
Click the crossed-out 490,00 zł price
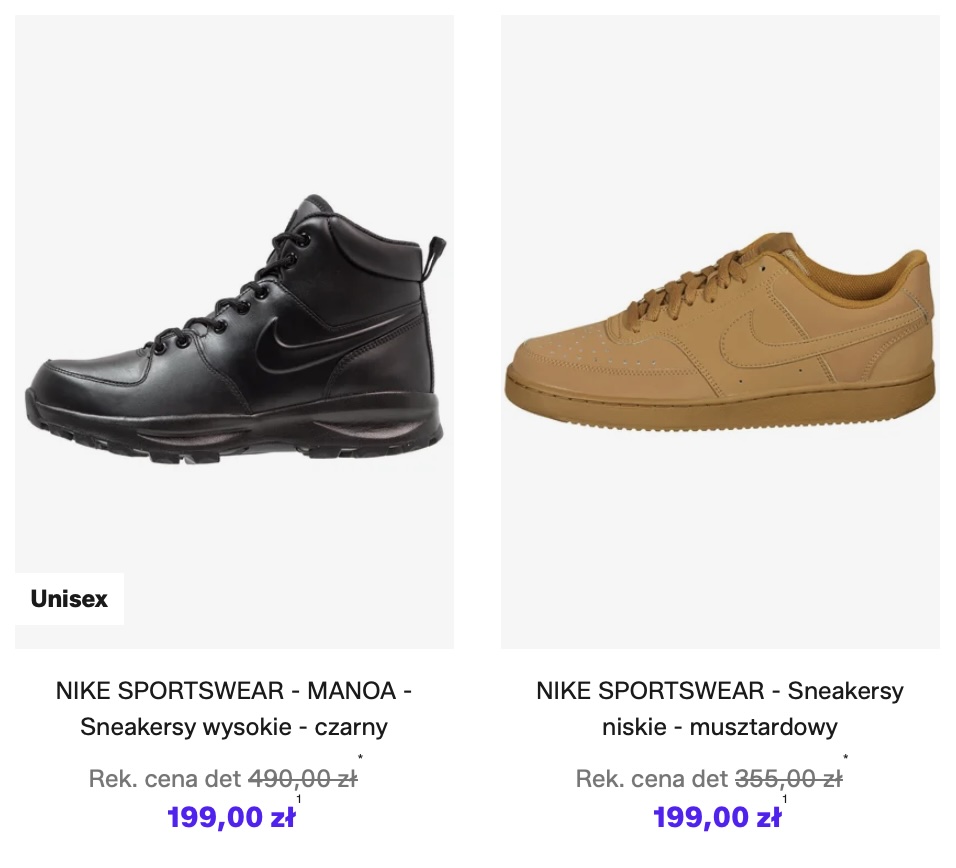[302, 778]
